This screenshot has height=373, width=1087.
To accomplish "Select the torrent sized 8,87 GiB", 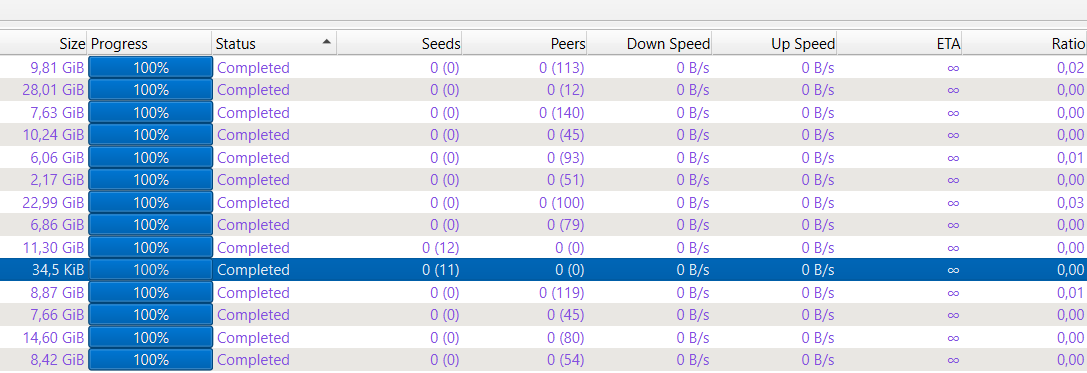I will pos(544,293).
